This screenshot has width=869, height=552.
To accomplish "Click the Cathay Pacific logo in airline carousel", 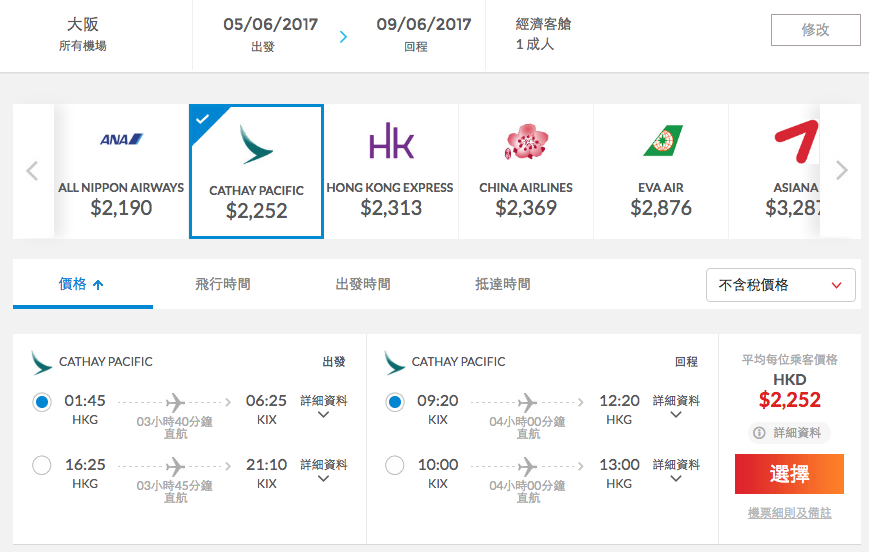I will [x=256, y=145].
